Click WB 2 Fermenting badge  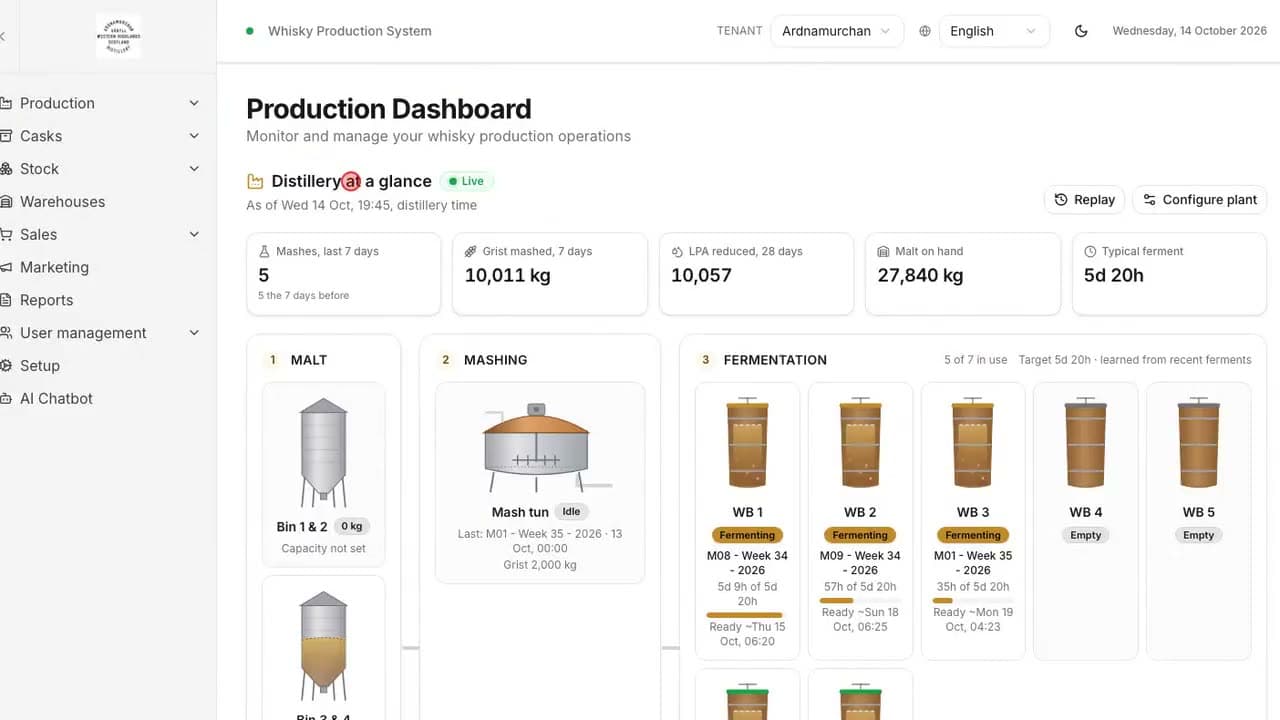click(x=860, y=535)
